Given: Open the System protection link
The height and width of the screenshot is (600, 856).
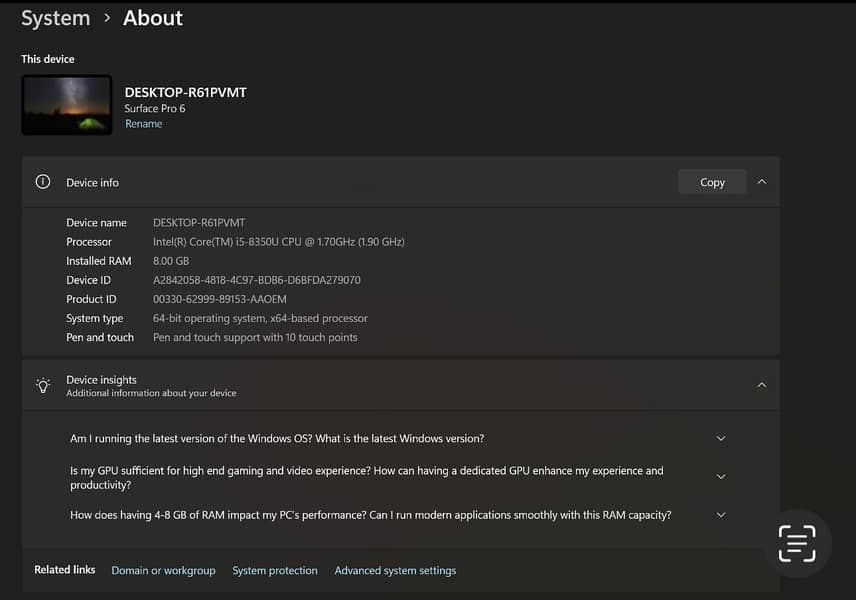Looking at the screenshot, I should coord(275,570).
